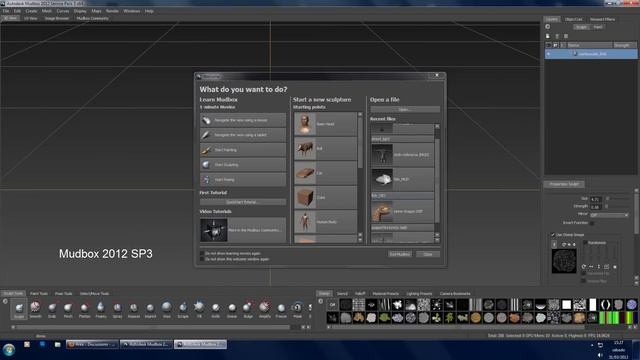640x360 pixels.
Task: Open the File menu
Action: [x=6, y=11]
